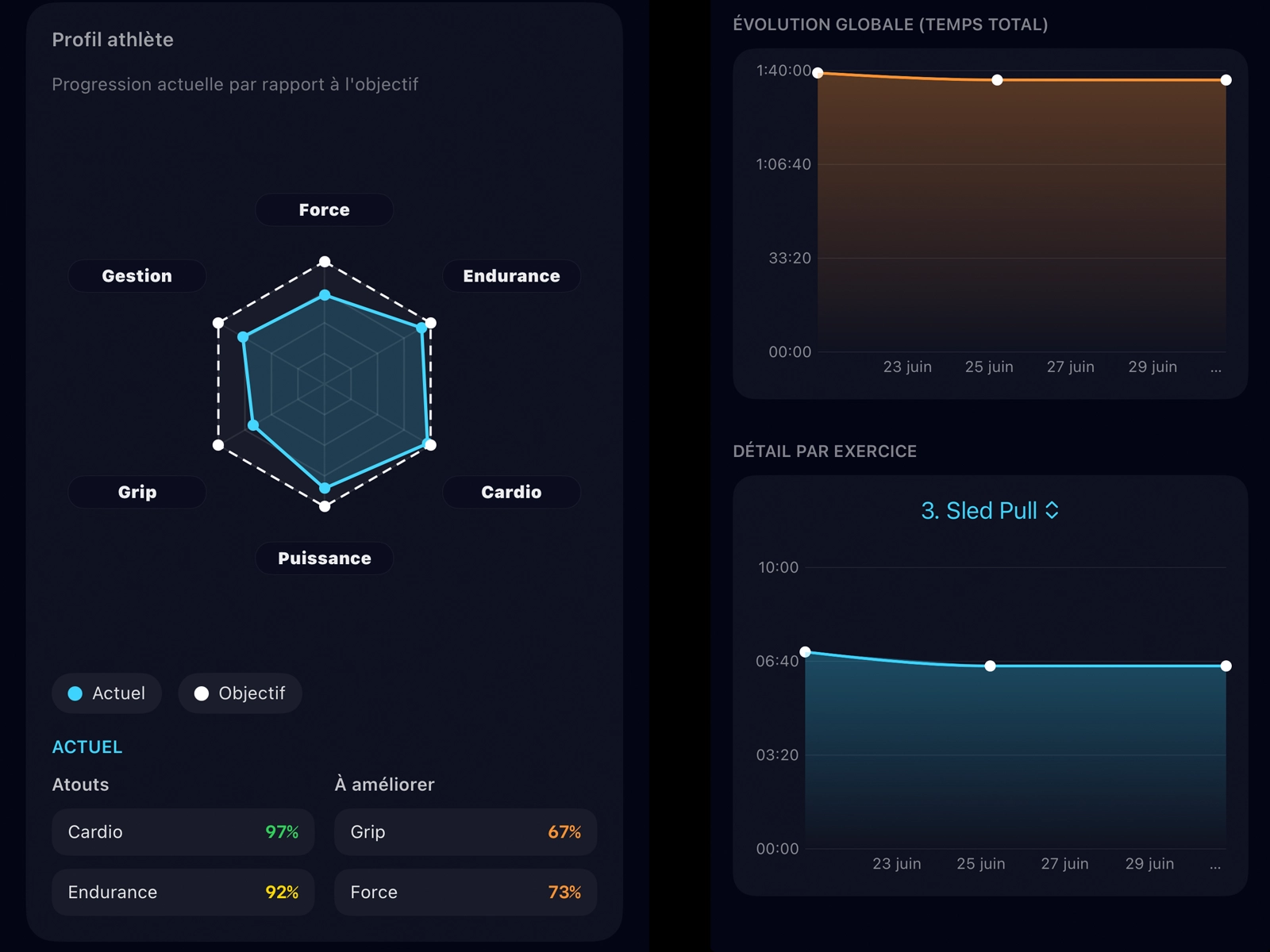Click the white Puissance objective point on radar
The width and height of the screenshot is (1270, 952).
(x=325, y=506)
